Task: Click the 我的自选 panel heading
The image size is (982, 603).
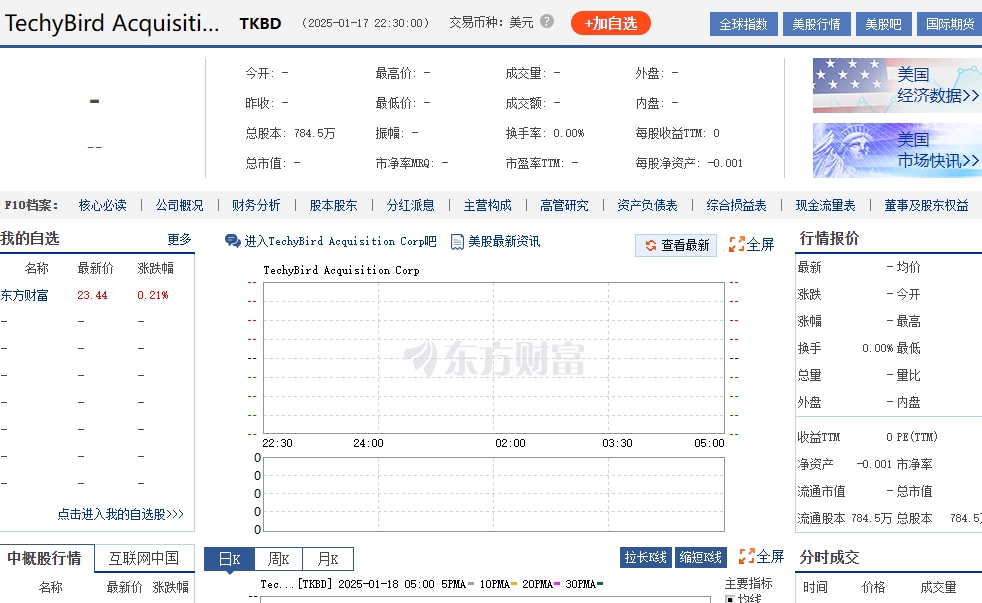Action: (x=29, y=239)
